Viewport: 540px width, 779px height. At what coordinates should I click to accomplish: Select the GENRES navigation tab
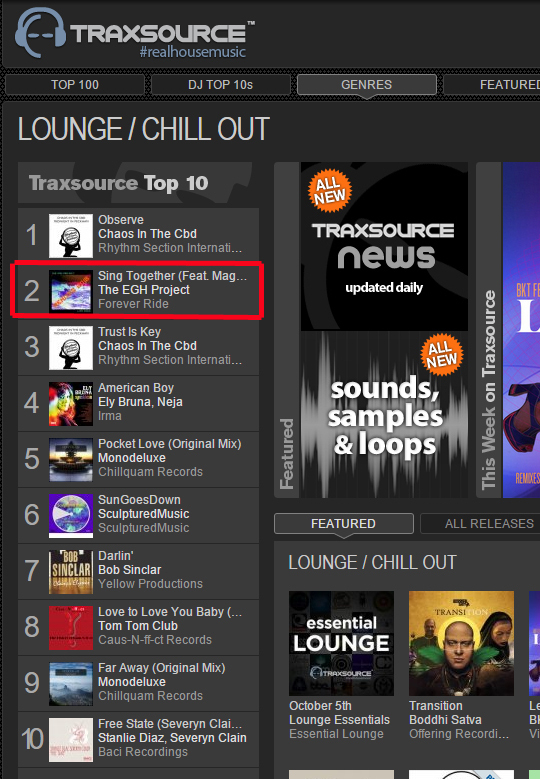click(367, 84)
